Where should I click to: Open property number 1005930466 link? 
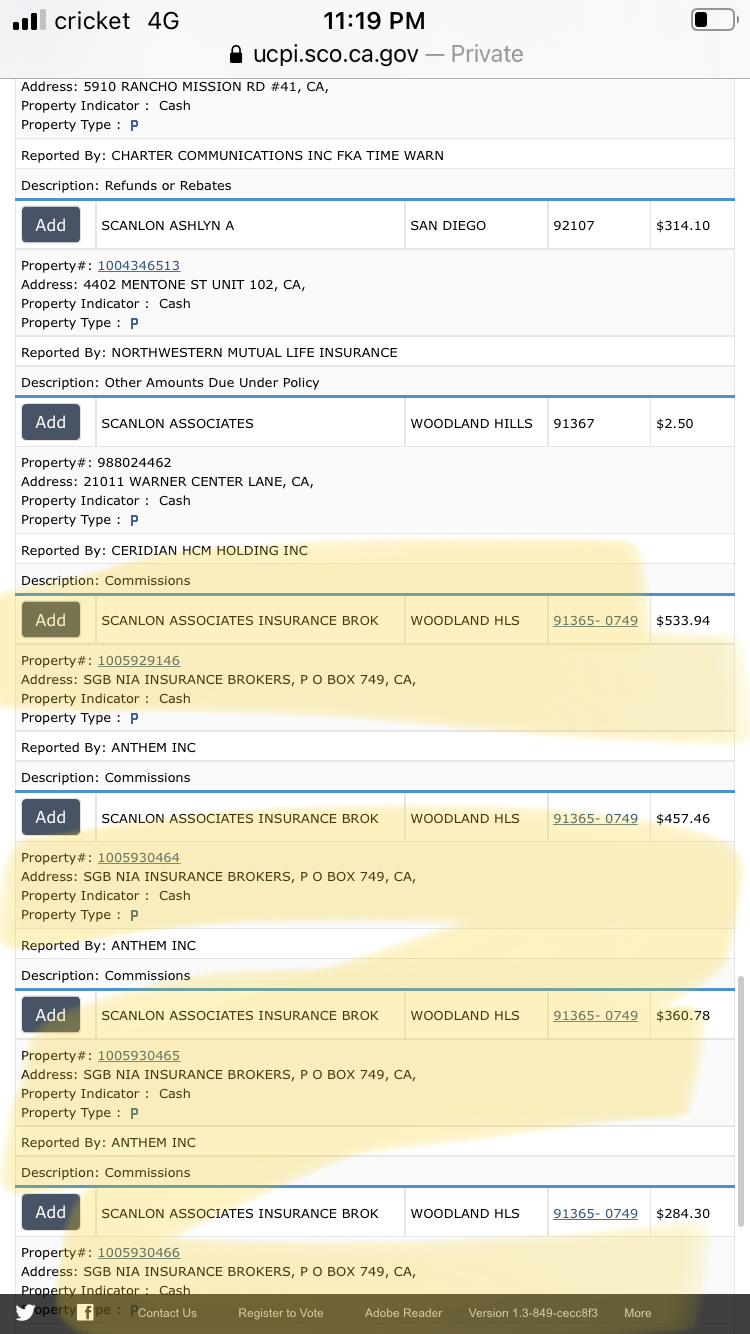pos(138,1252)
